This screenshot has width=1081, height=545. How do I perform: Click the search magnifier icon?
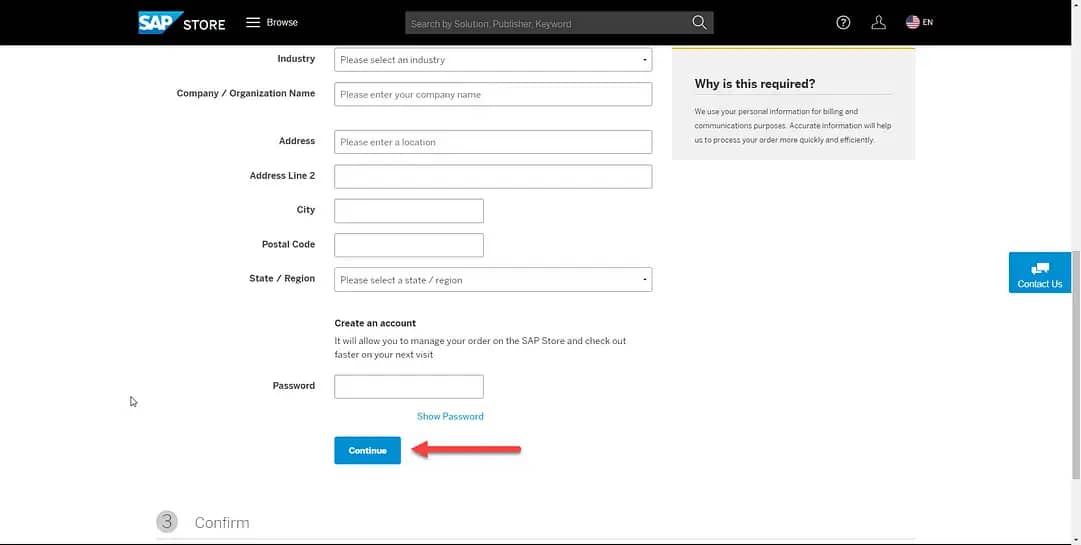[699, 23]
